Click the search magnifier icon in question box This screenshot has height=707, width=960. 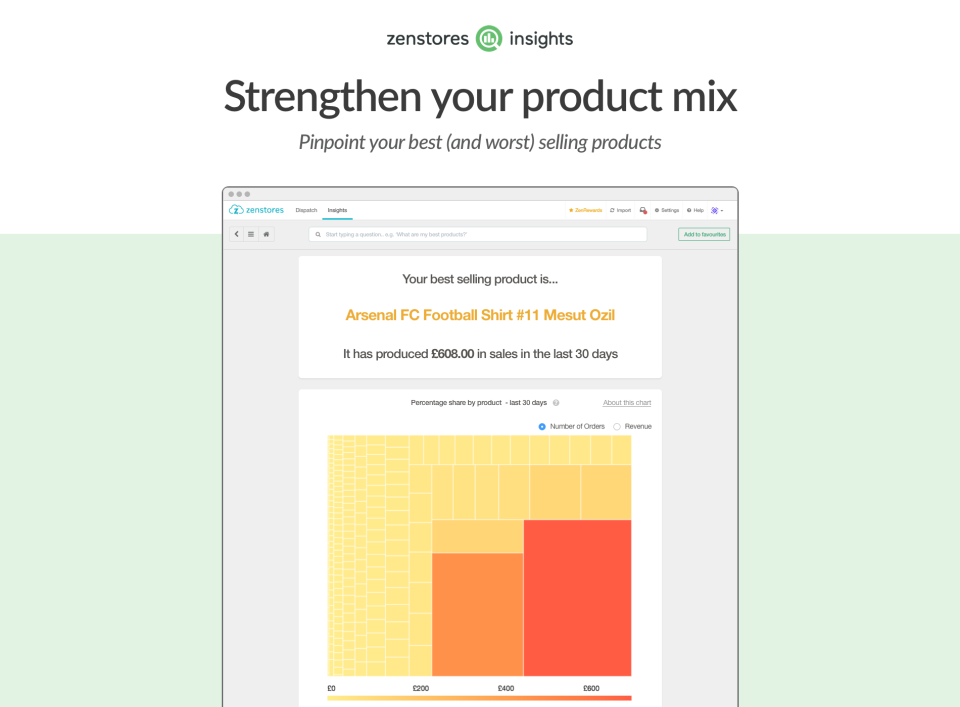pos(318,234)
